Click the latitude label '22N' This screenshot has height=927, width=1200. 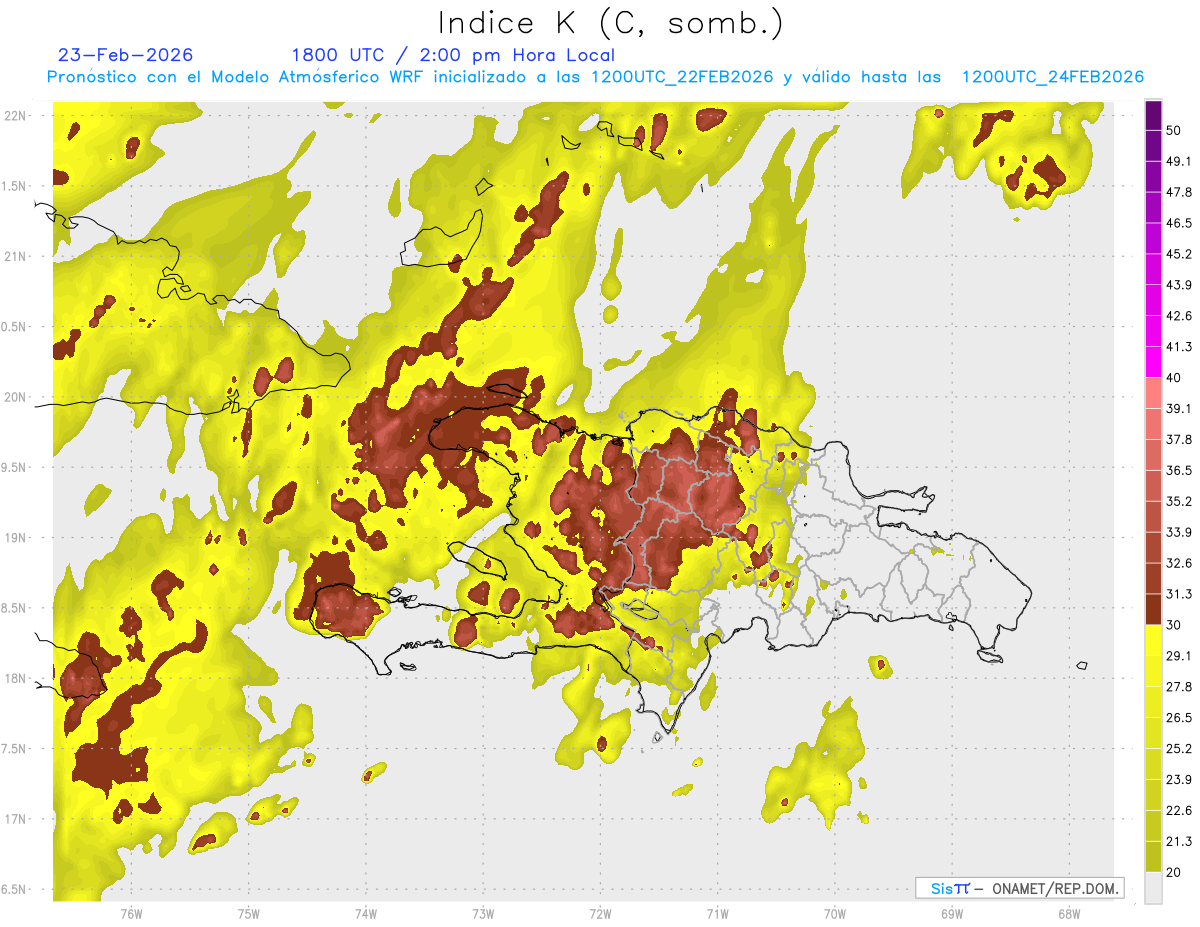(14, 116)
